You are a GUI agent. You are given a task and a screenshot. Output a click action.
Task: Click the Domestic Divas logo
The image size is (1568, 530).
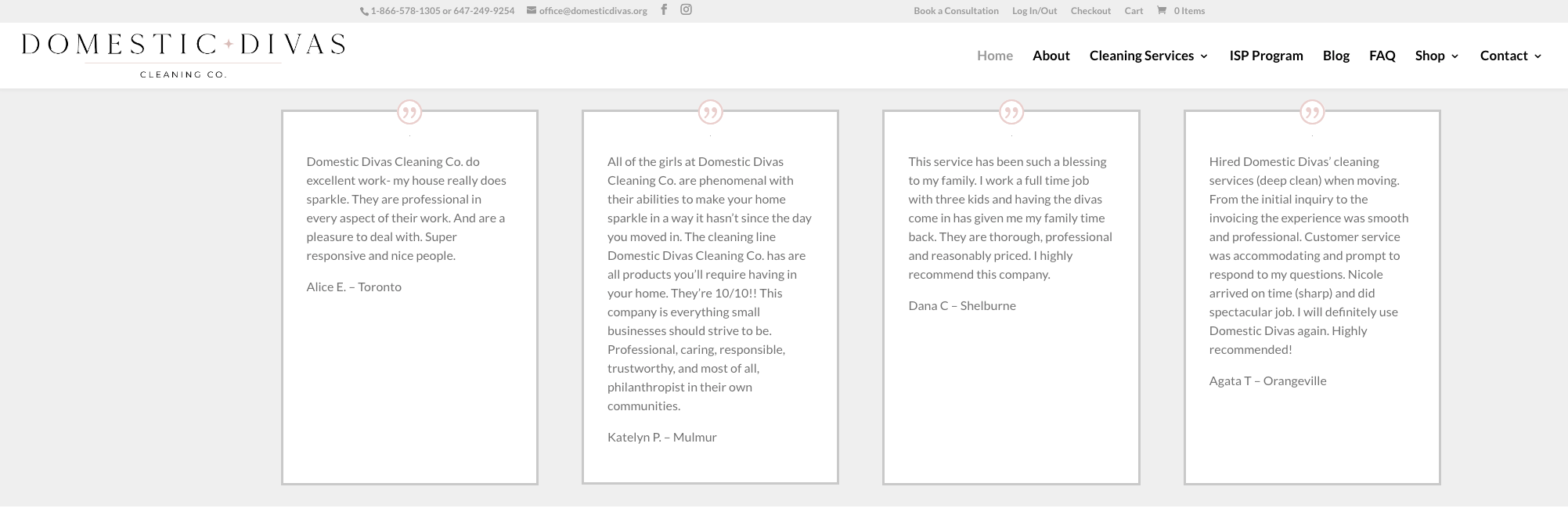pyautogui.click(x=183, y=55)
